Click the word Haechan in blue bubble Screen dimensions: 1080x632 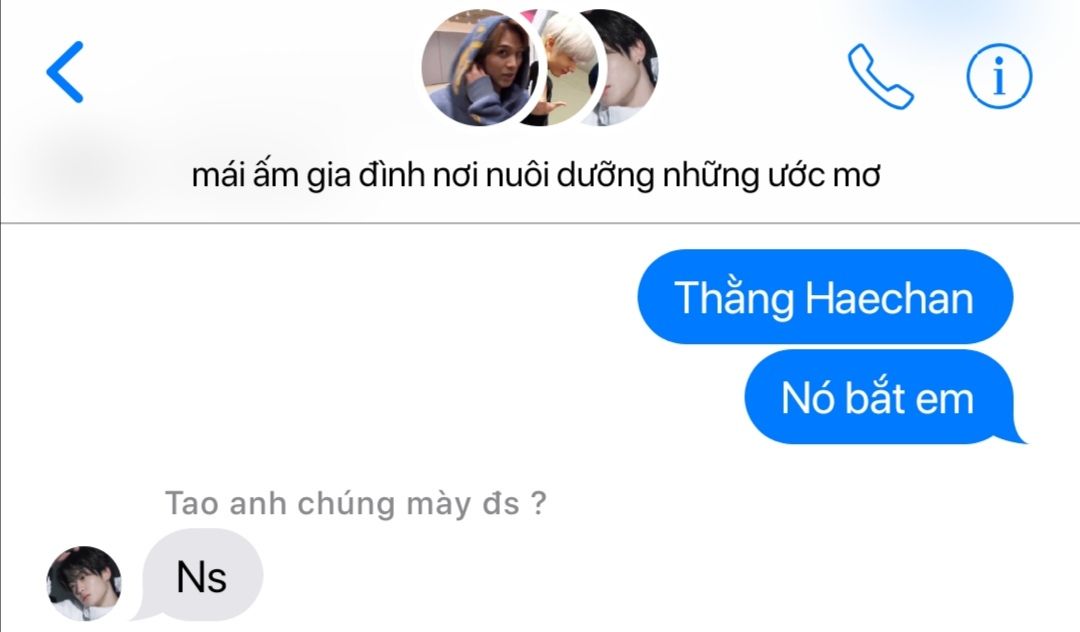889,298
